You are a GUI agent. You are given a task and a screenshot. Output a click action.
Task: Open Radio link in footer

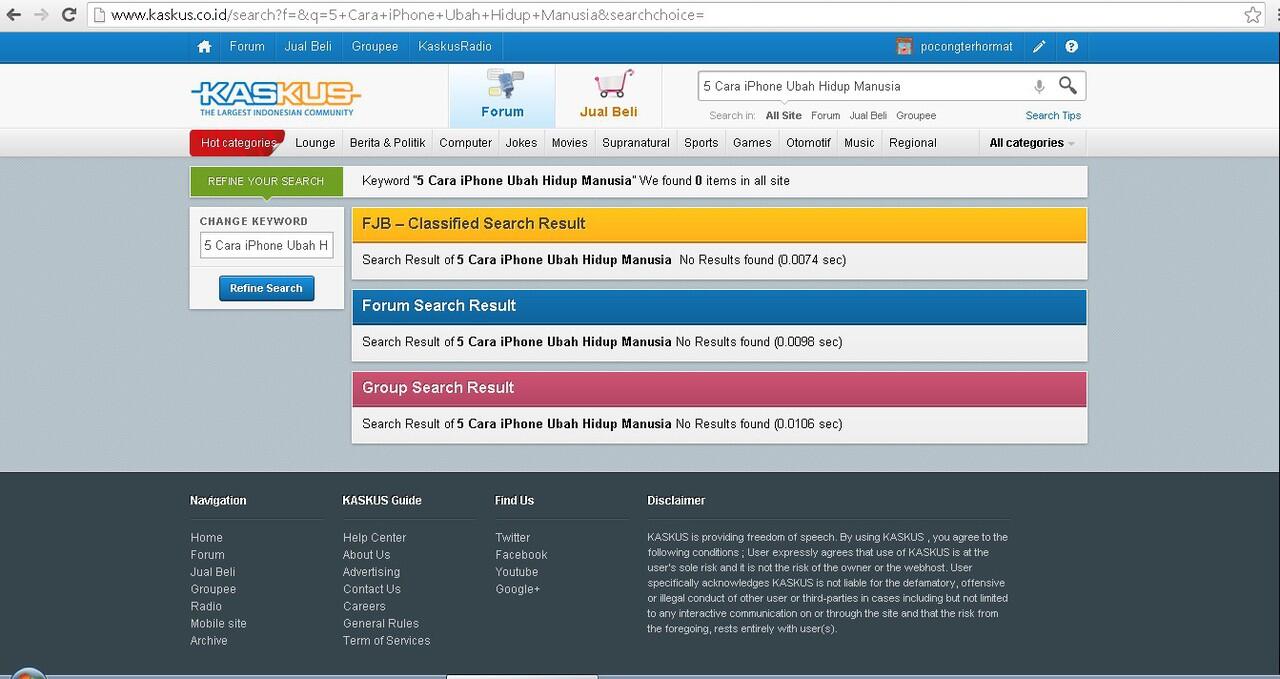coord(206,606)
